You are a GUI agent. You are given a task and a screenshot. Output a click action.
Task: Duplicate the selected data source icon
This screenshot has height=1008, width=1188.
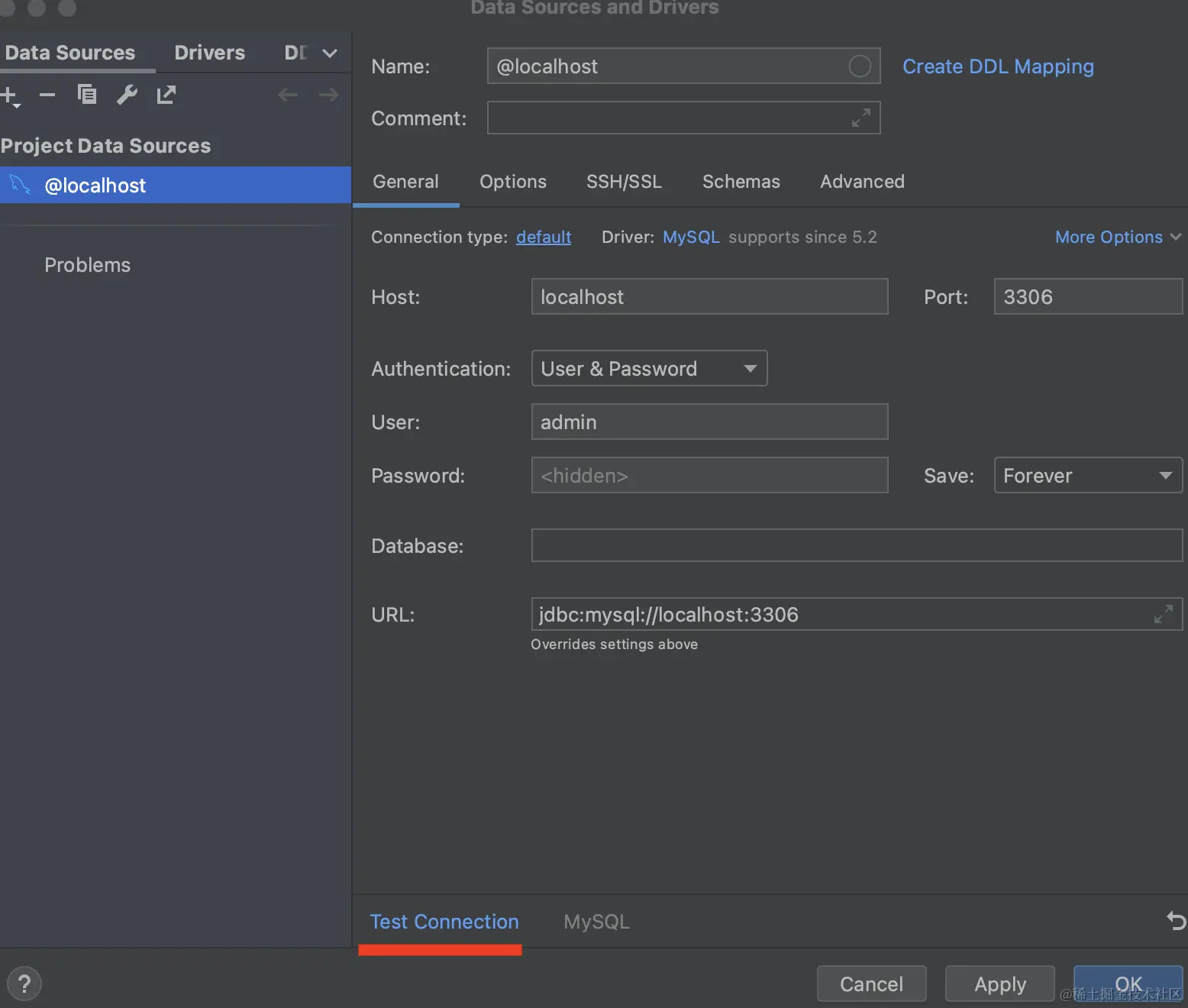87,95
